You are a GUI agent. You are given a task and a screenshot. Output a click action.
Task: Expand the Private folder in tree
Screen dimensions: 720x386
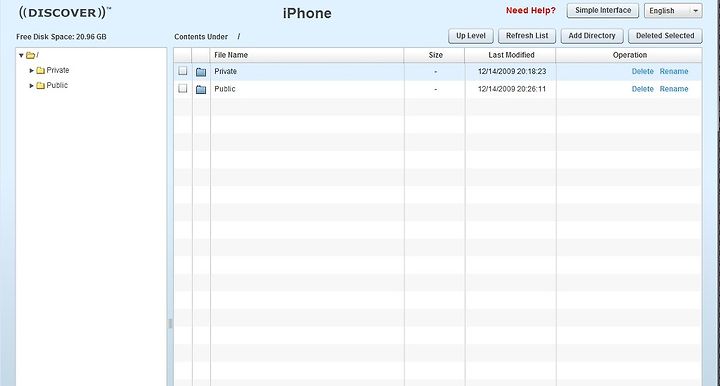pyautogui.click(x=32, y=71)
